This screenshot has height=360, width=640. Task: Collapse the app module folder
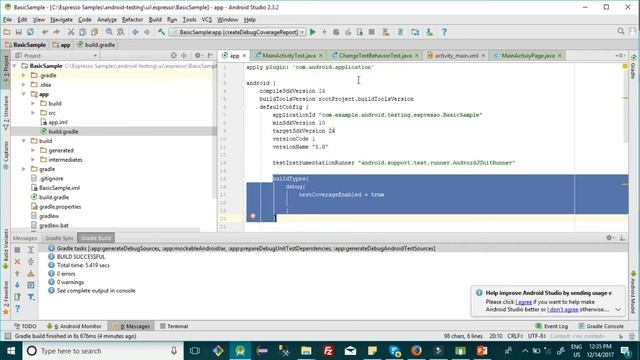pos(24,94)
